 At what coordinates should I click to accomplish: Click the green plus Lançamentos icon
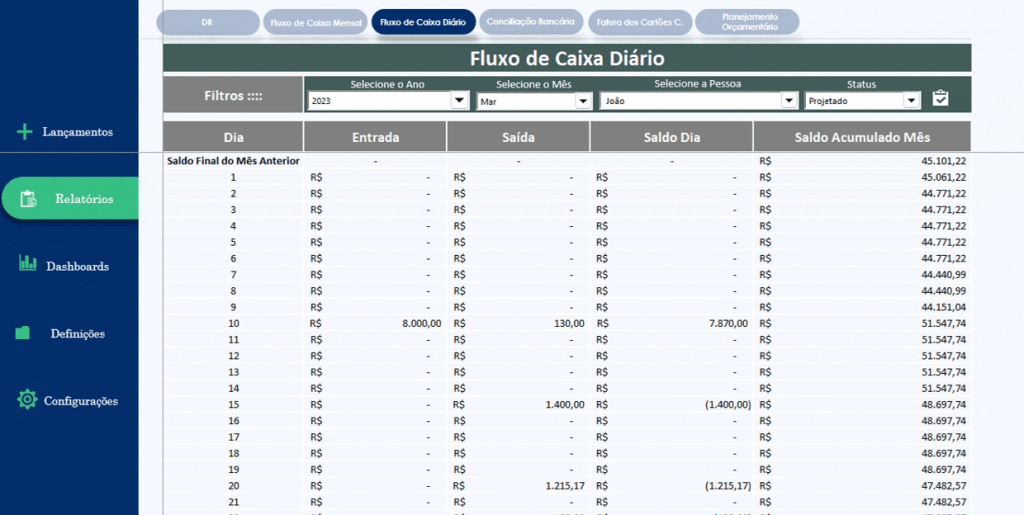click(24, 132)
